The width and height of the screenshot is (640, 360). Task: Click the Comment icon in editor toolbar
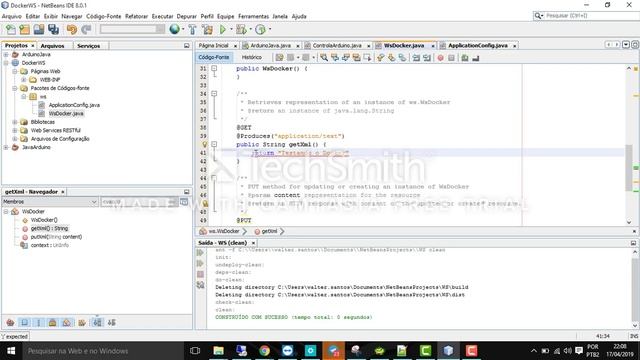(x=464, y=58)
